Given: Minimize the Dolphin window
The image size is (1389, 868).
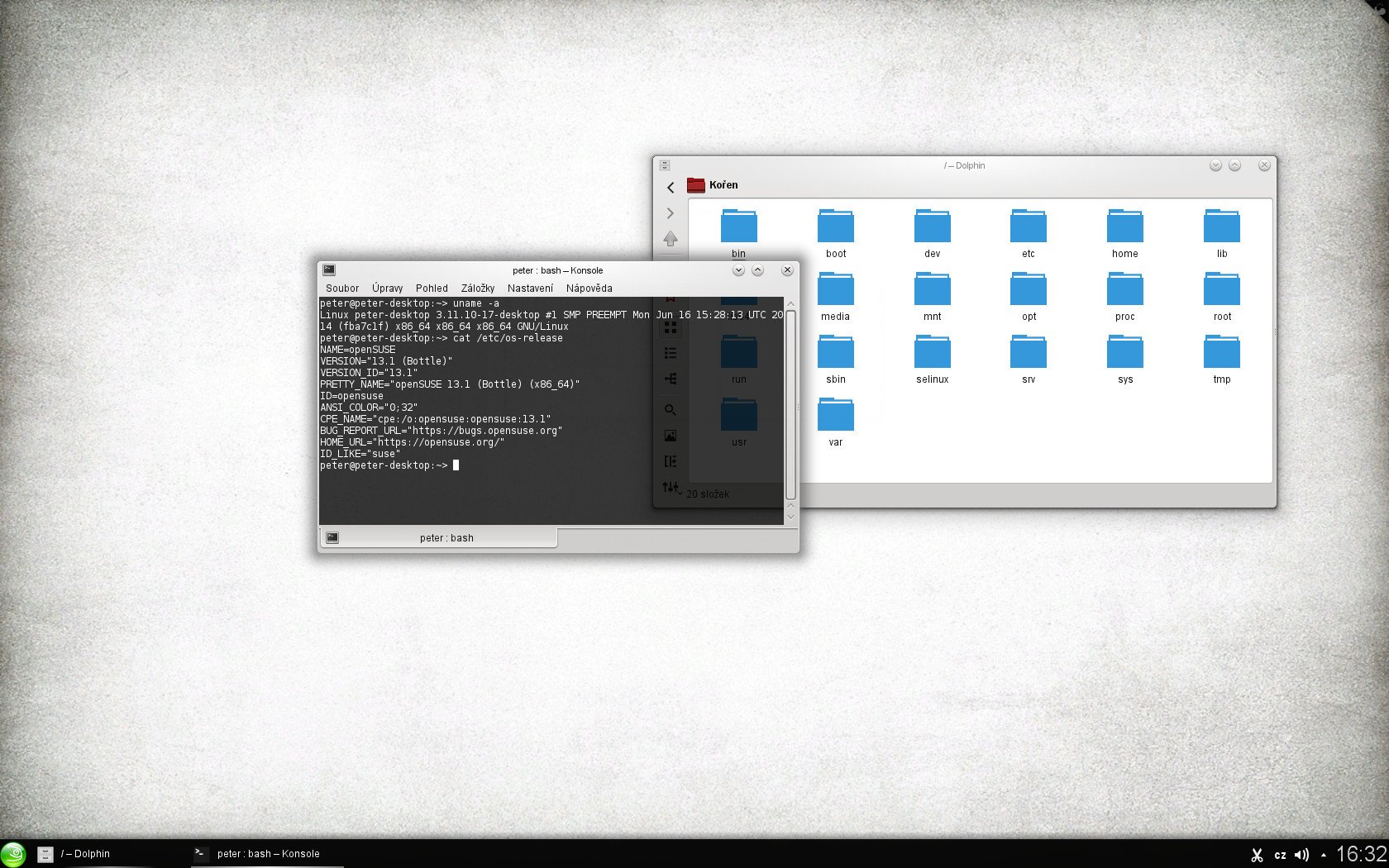Looking at the screenshot, I should pos(1215,165).
